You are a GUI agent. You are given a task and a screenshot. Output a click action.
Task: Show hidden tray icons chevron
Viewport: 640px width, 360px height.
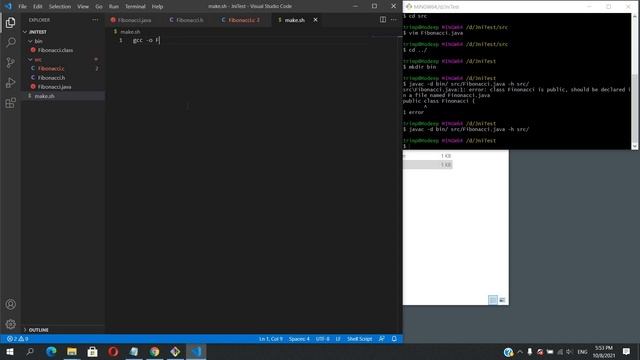click(x=520, y=351)
